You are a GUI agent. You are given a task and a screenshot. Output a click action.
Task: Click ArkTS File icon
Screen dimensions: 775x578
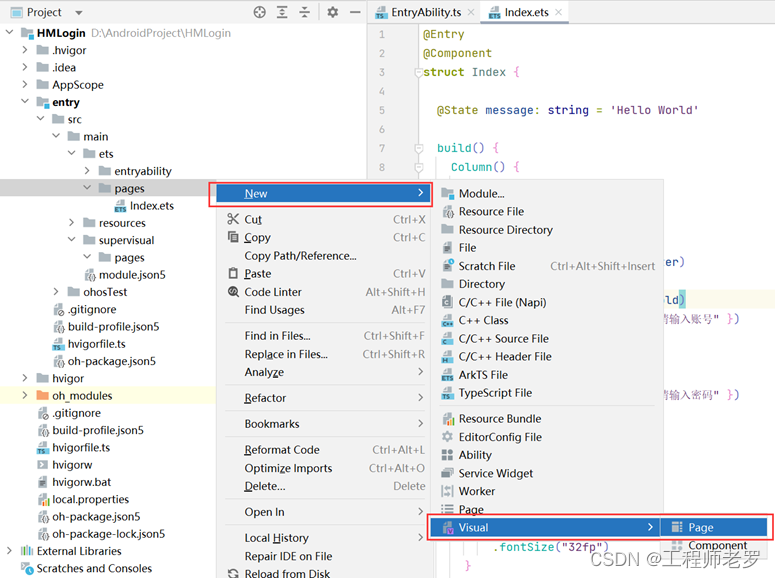click(447, 375)
